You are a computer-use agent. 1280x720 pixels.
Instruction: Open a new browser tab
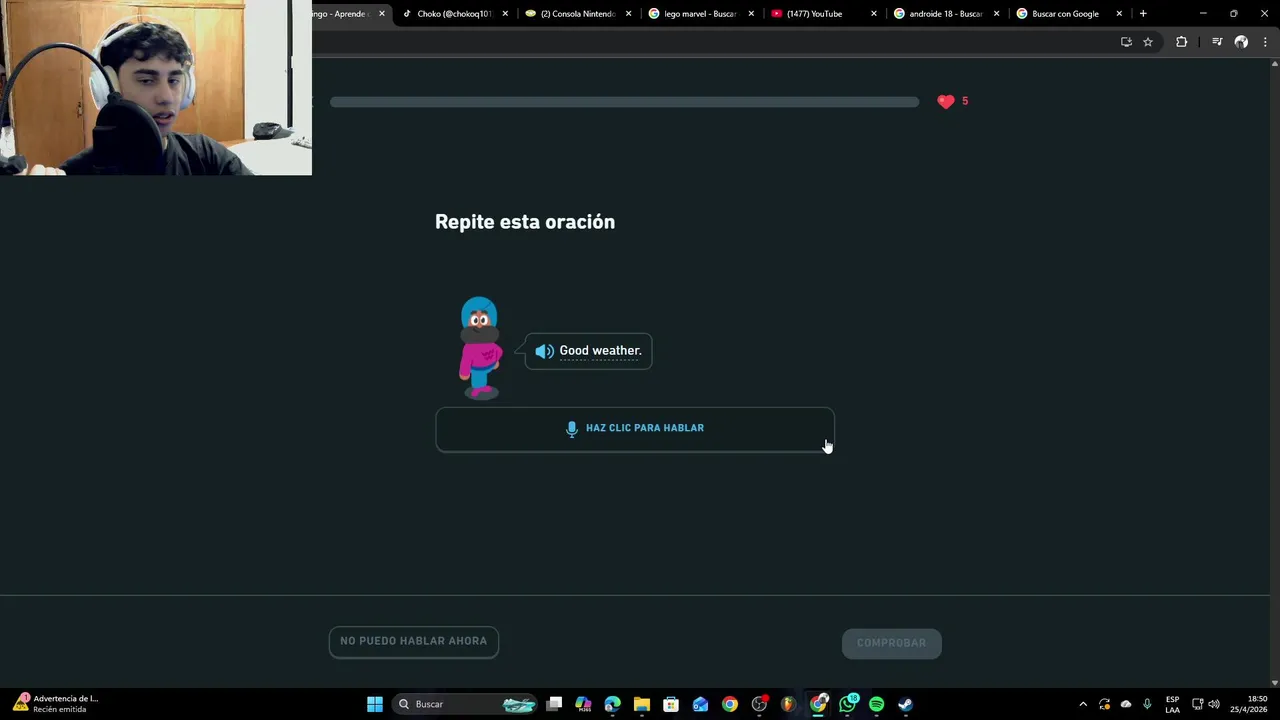1143,14
